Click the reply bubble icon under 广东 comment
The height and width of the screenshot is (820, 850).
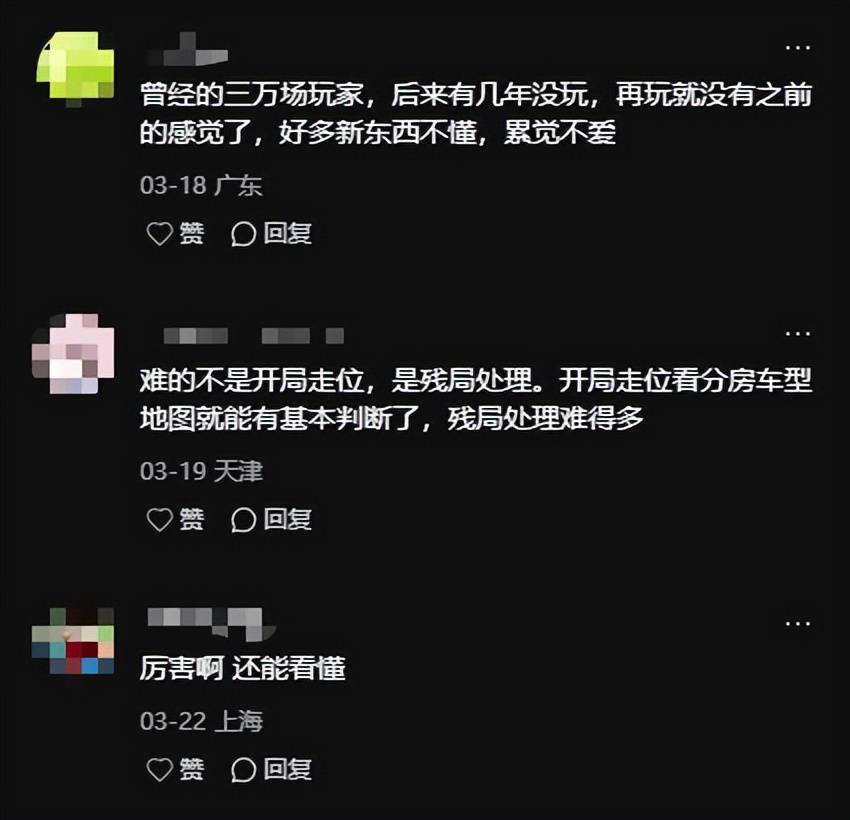[243, 234]
